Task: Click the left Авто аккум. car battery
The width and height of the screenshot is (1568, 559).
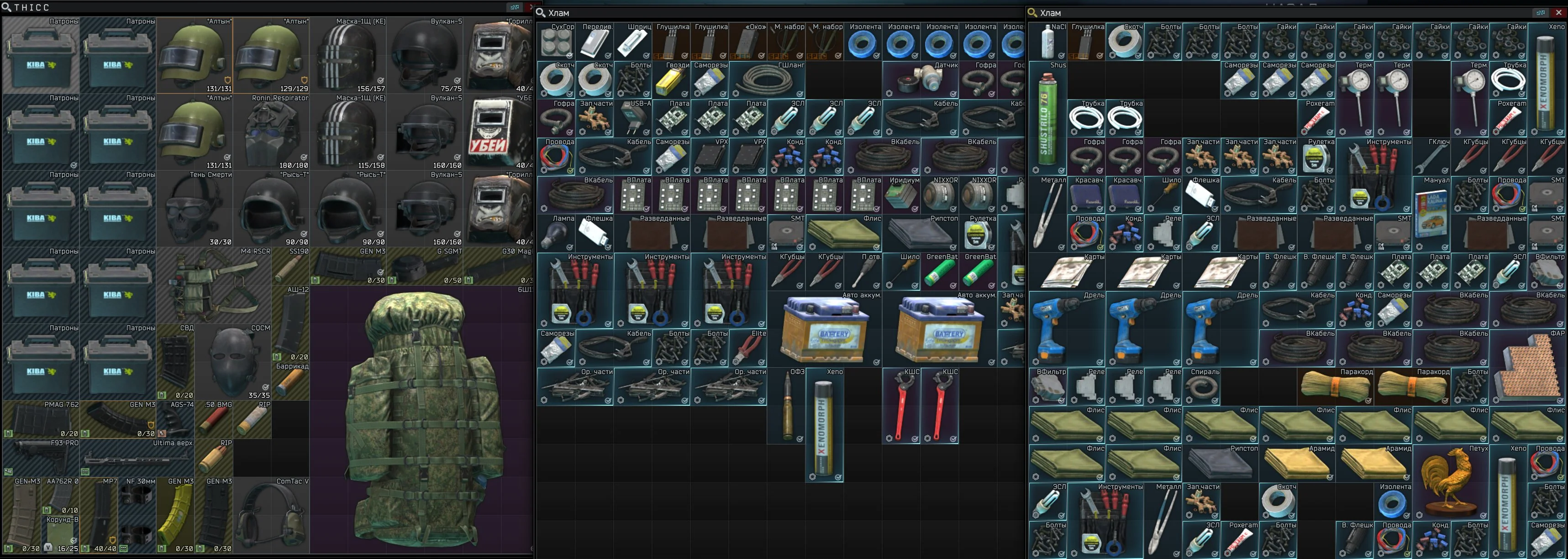Action: pos(825,329)
